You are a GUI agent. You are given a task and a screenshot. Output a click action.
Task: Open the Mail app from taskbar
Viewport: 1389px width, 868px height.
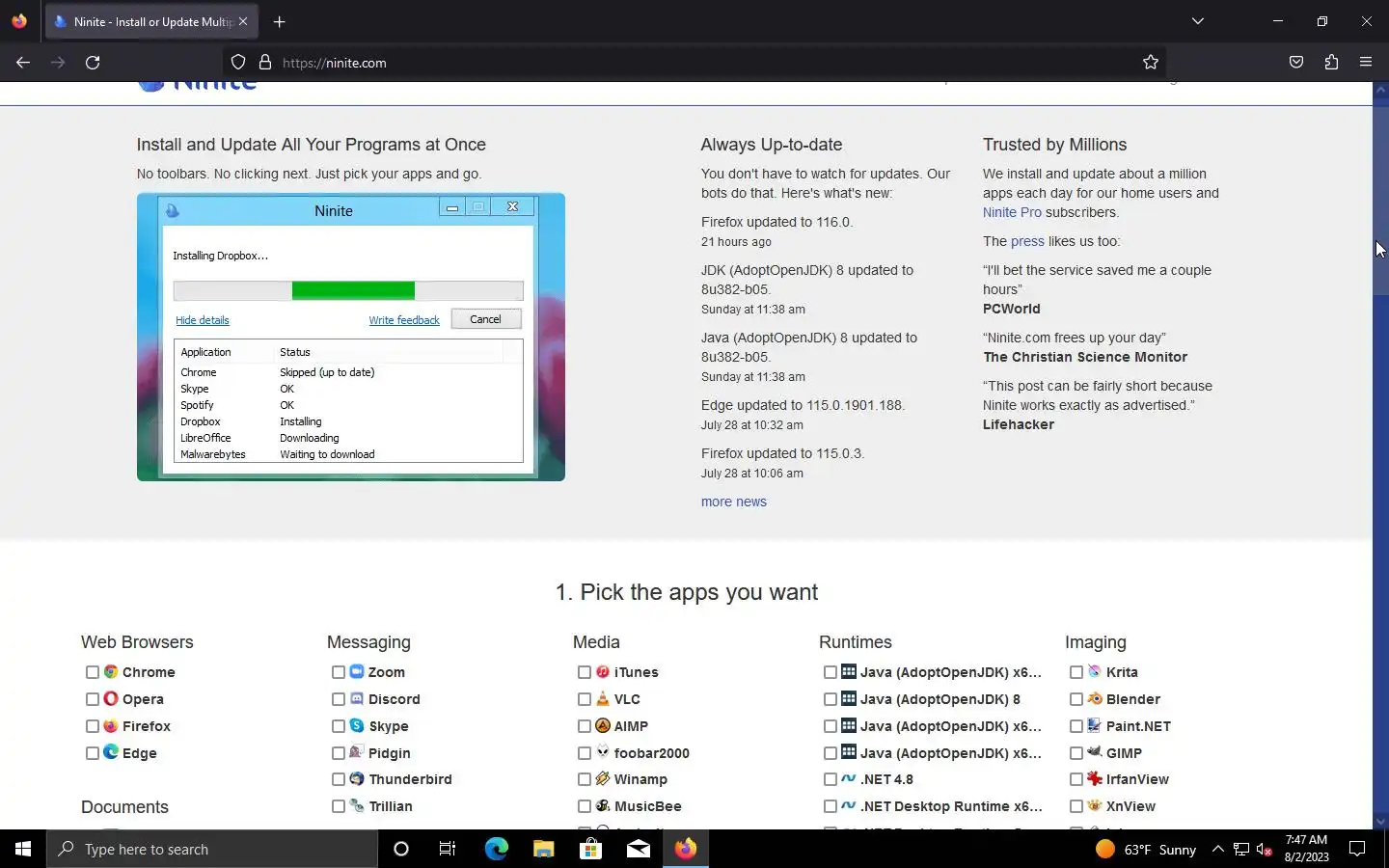click(x=639, y=849)
